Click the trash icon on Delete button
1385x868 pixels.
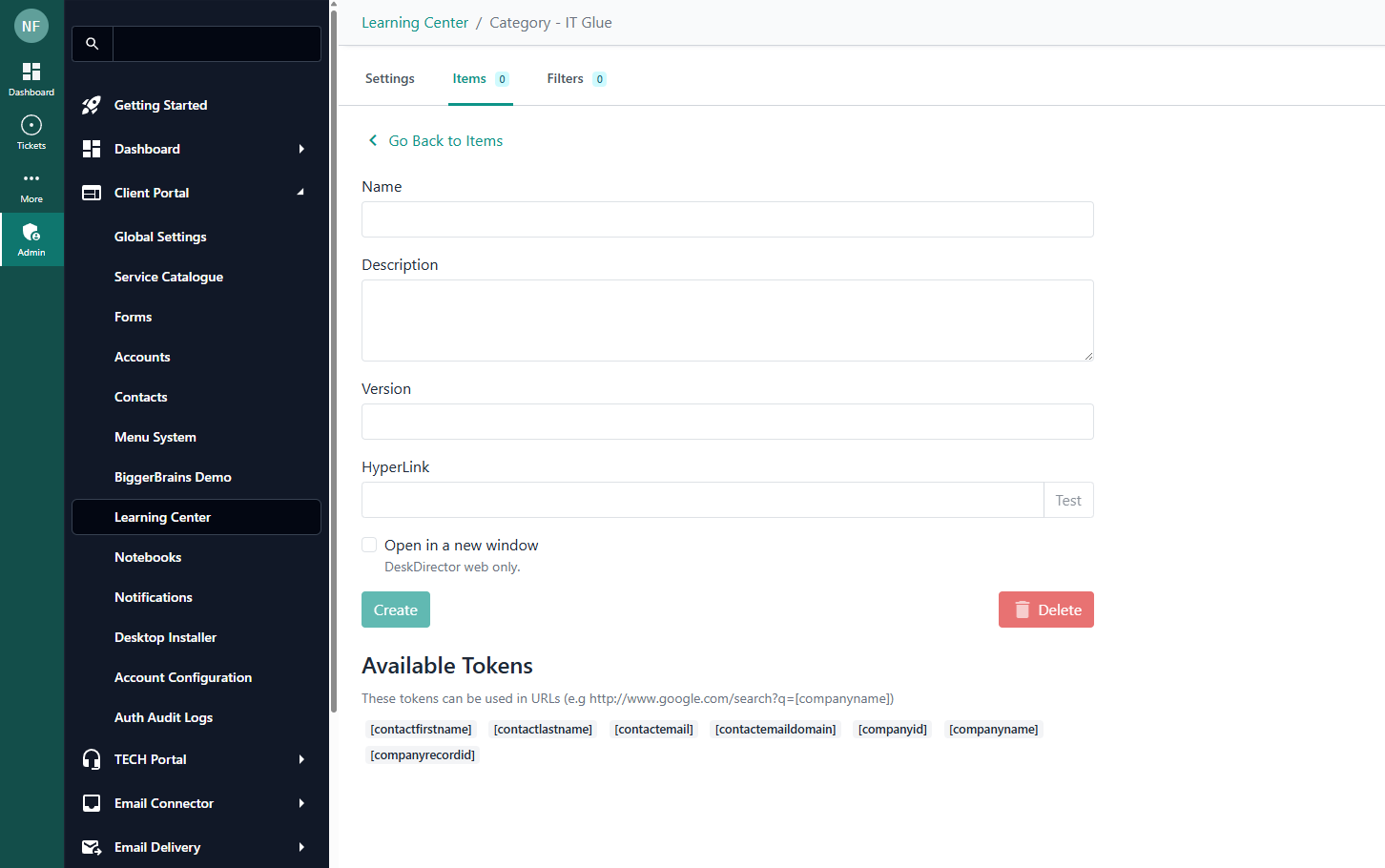(1023, 610)
